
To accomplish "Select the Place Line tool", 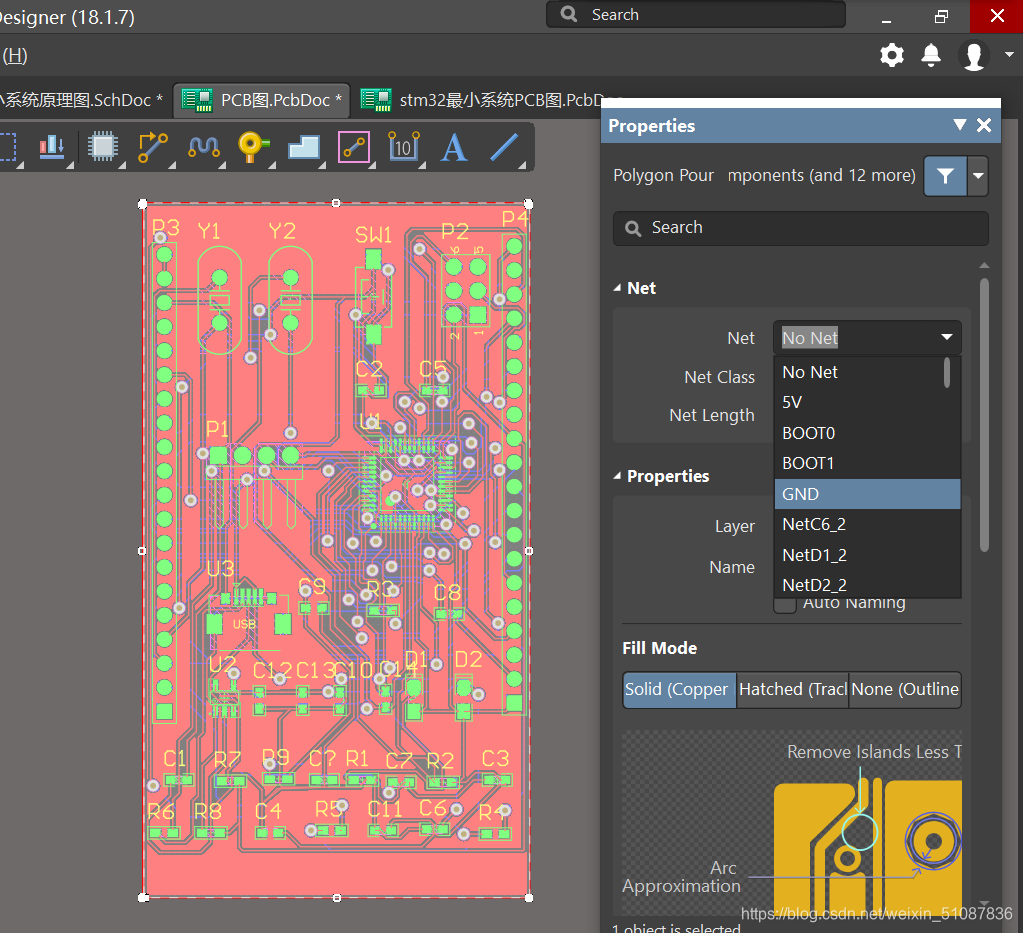I will pyautogui.click(x=503, y=147).
